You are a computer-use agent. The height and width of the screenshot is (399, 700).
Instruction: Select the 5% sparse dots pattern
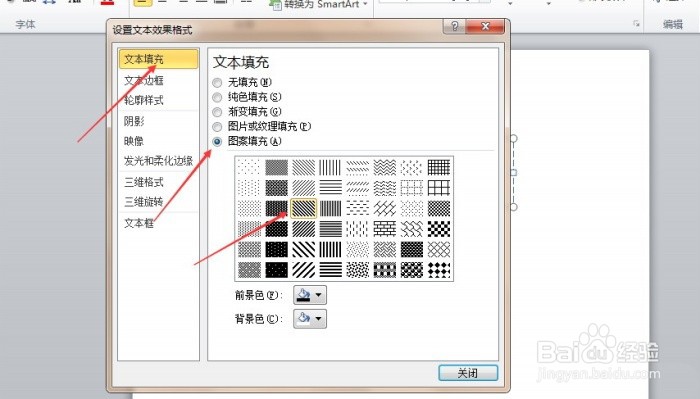tap(249, 168)
